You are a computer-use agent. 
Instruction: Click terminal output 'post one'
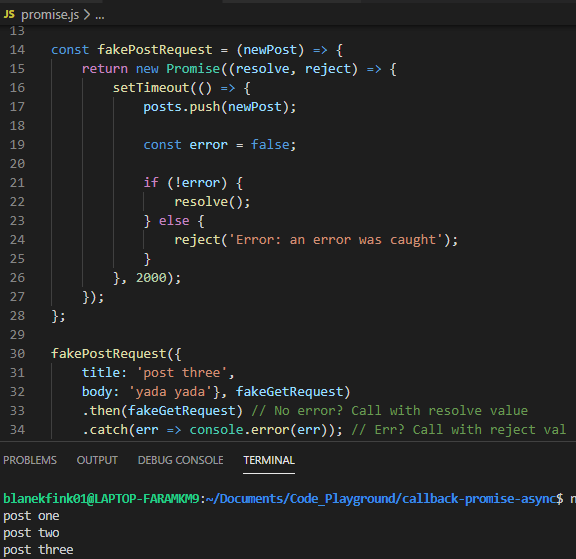pos(31,516)
